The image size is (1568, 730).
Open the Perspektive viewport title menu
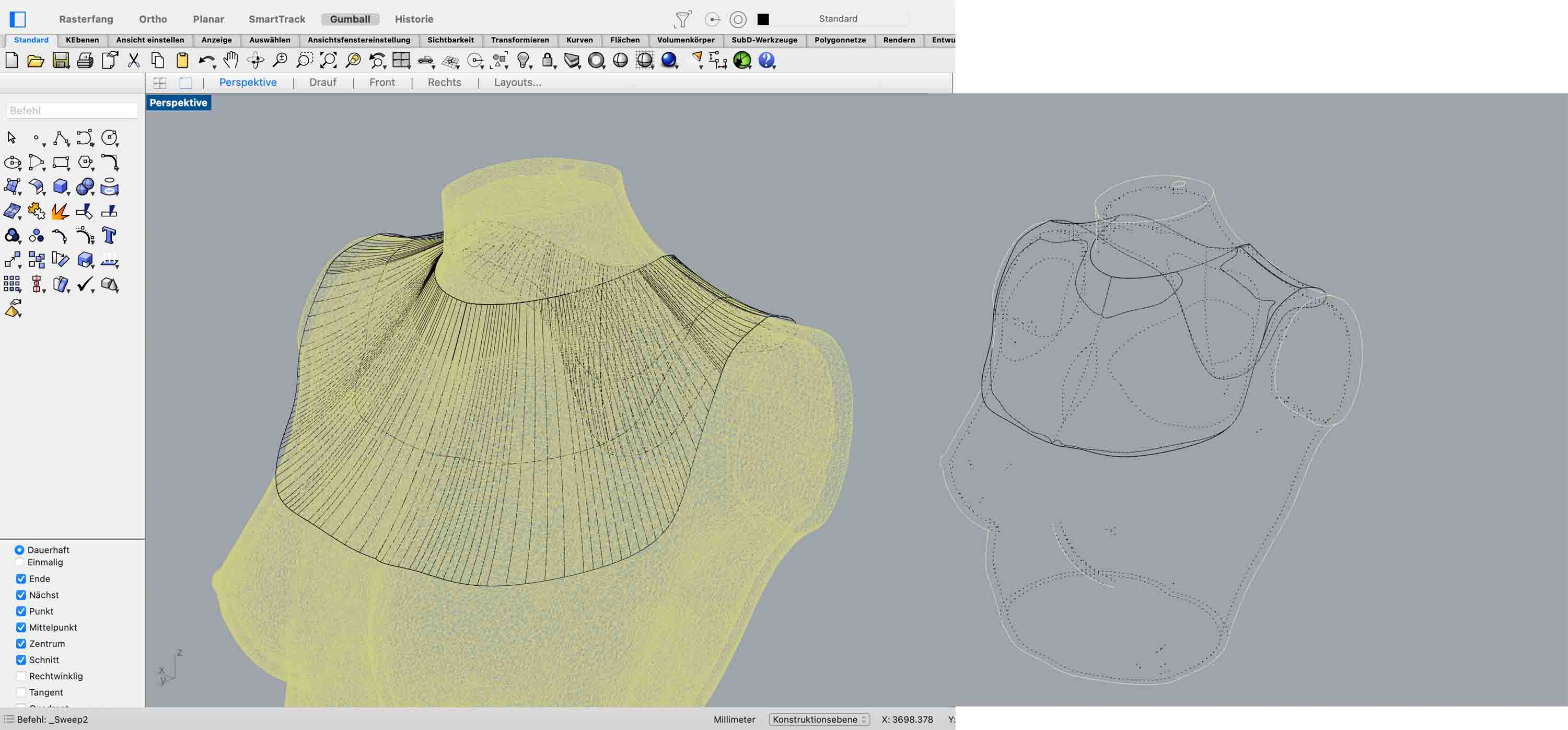pyautogui.click(x=178, y=103)
